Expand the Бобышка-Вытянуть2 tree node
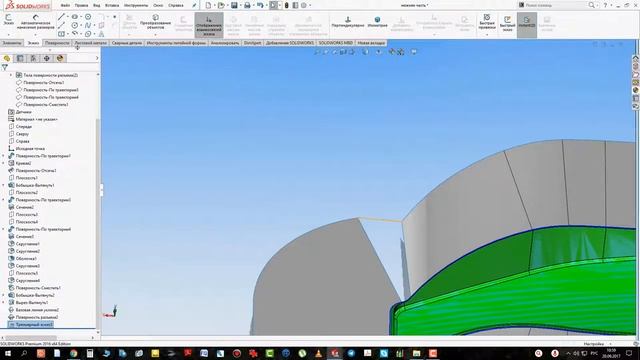 [4, 295]
